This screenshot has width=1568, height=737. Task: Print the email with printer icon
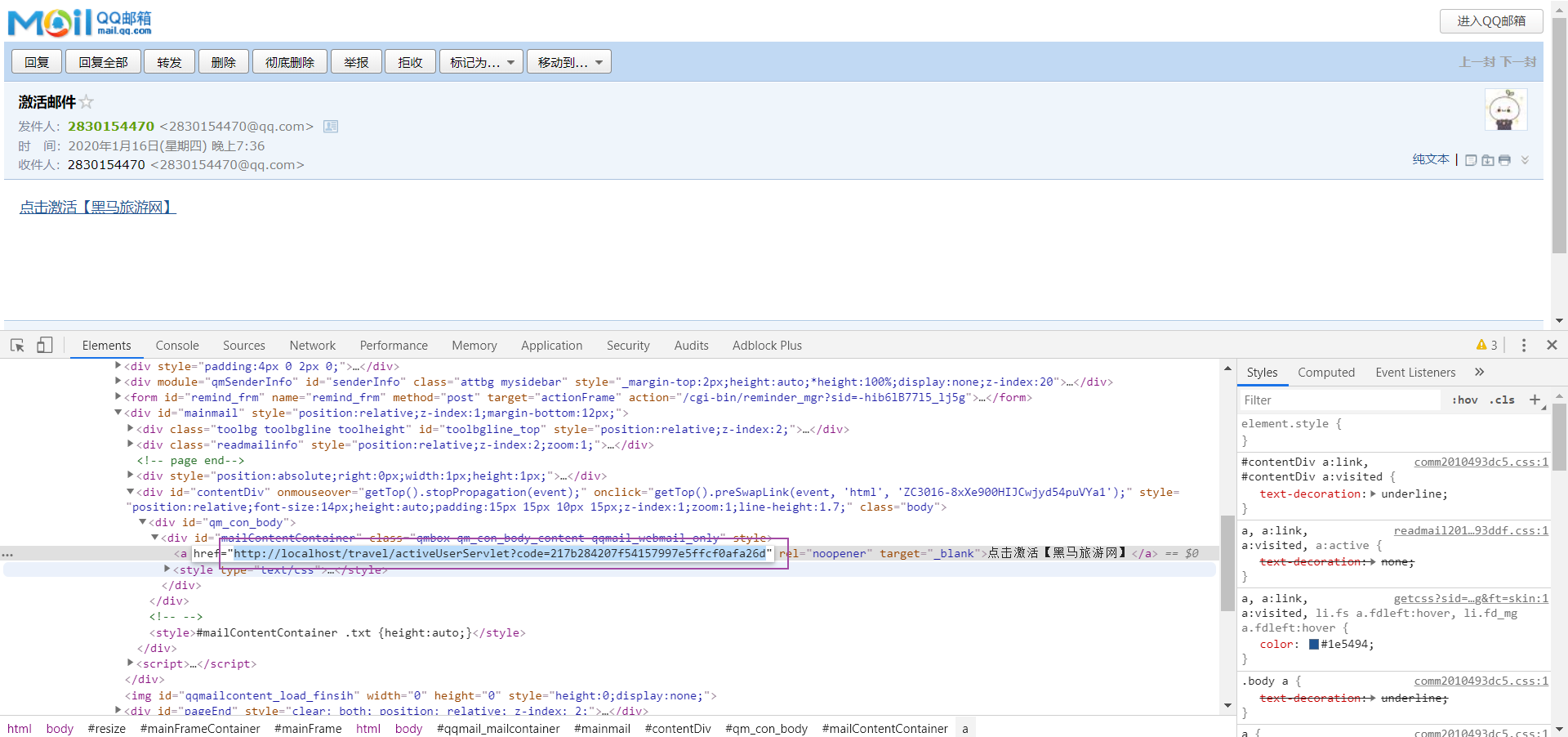click(x=1504, y=160)
